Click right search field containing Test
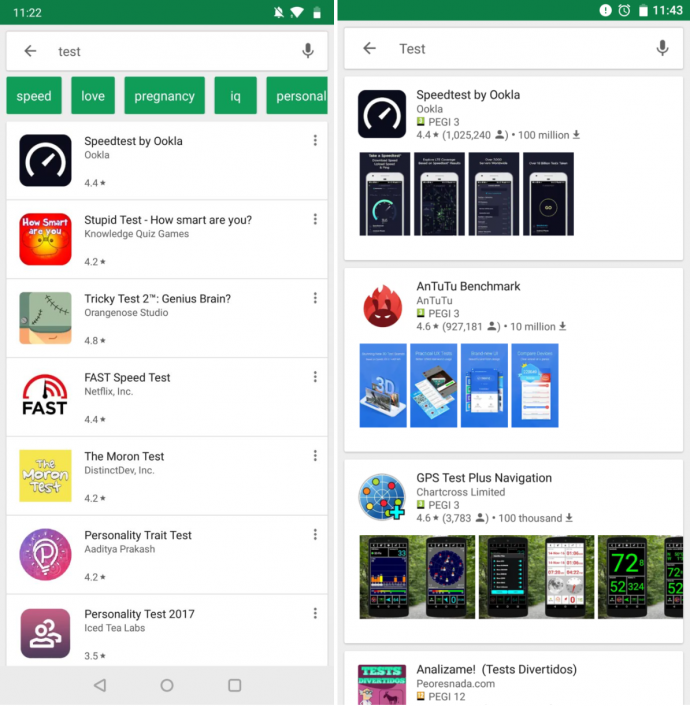 [x=513, y=48]
